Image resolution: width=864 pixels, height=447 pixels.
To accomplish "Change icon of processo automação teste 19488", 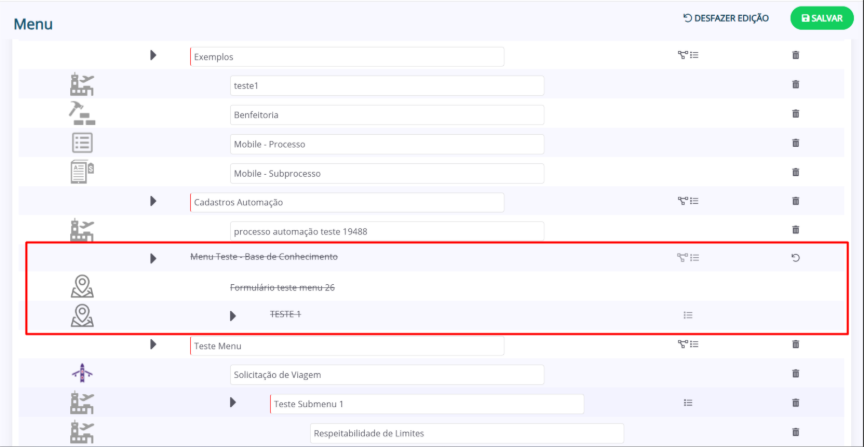I will [82, 230].
